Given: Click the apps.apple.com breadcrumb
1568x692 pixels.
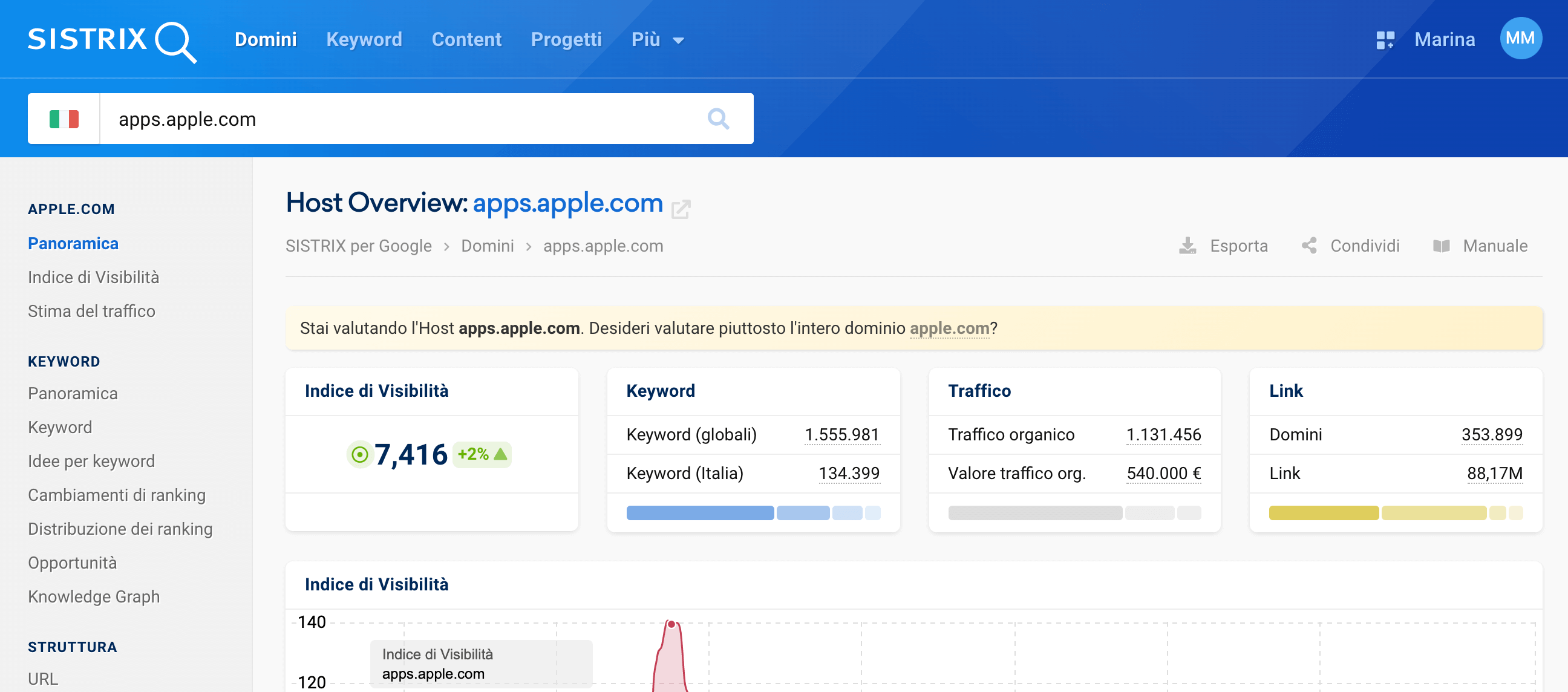Looking at the screenshot, I should point(603,246).
